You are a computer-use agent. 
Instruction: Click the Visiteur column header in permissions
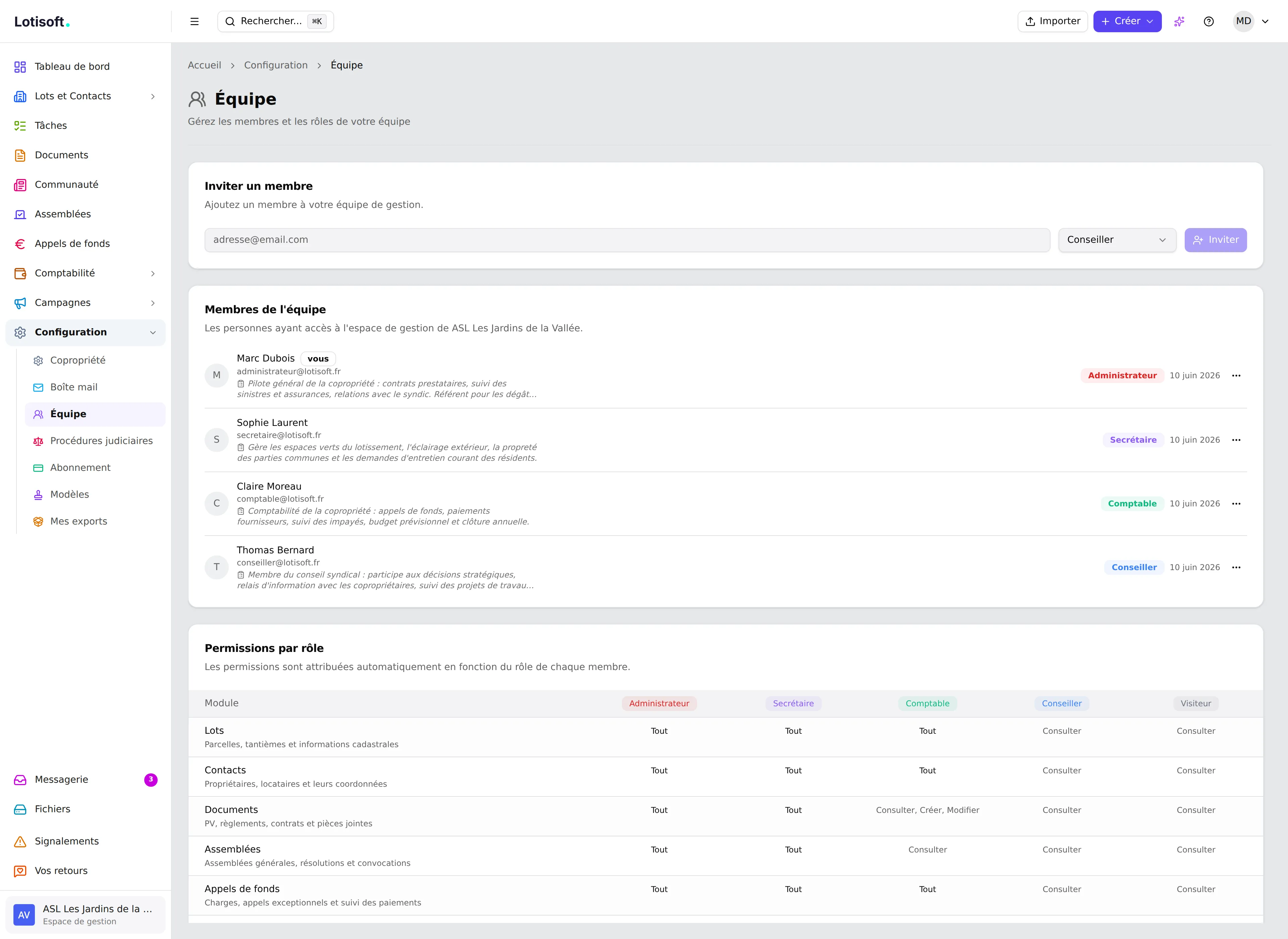[x=1195, y=704]
